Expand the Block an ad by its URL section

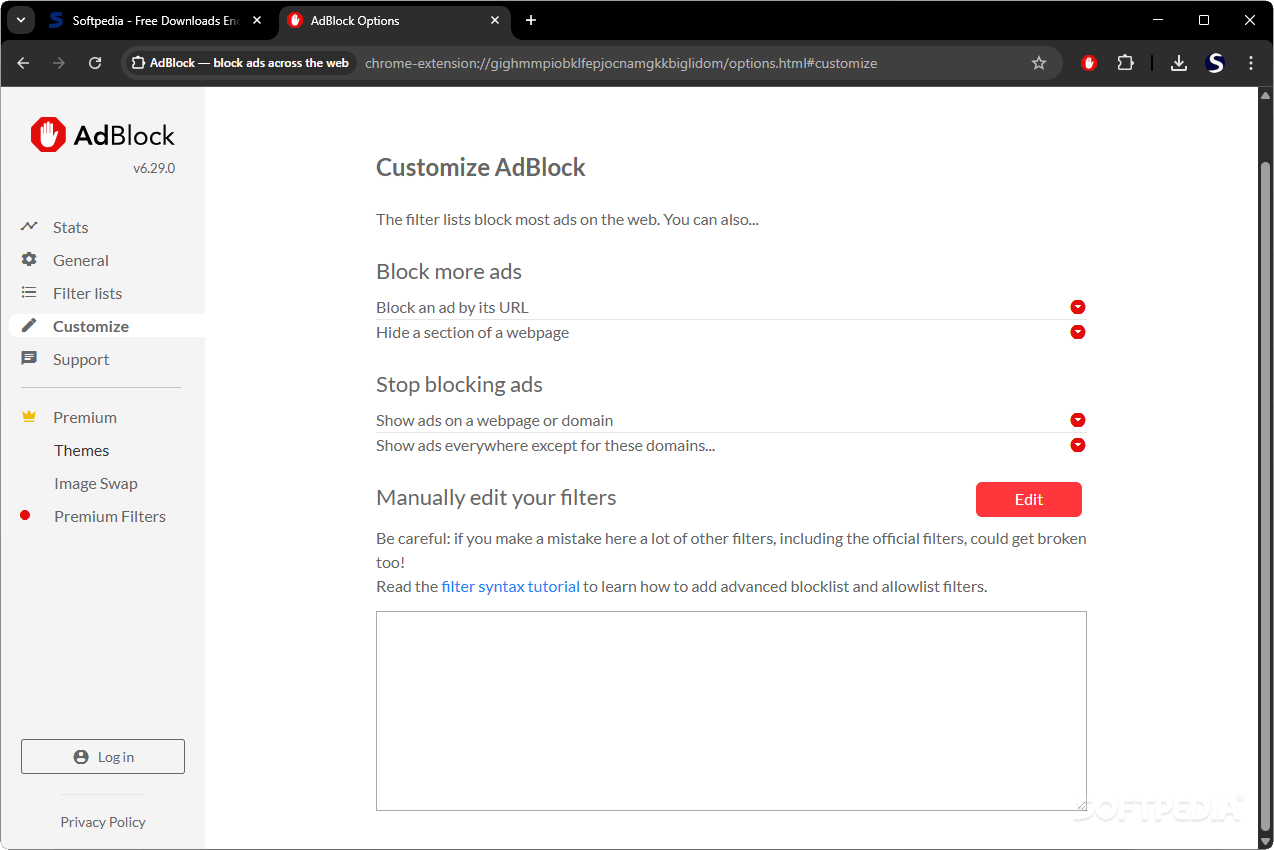[1077, 307]
